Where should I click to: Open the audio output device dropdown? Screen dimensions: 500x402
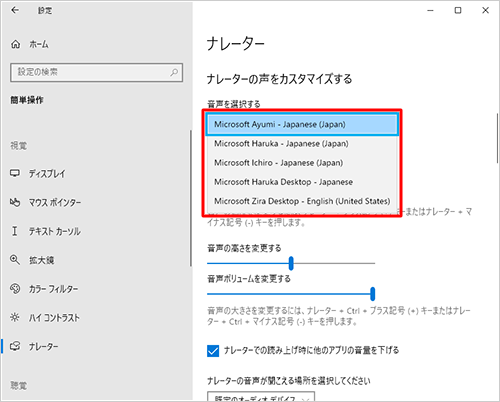pos(261,397)
